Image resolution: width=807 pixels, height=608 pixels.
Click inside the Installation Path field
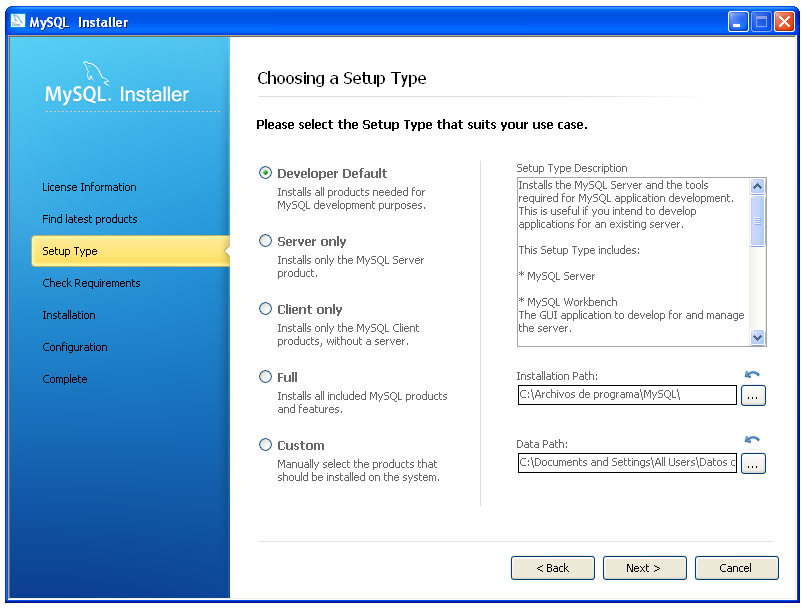627,395
